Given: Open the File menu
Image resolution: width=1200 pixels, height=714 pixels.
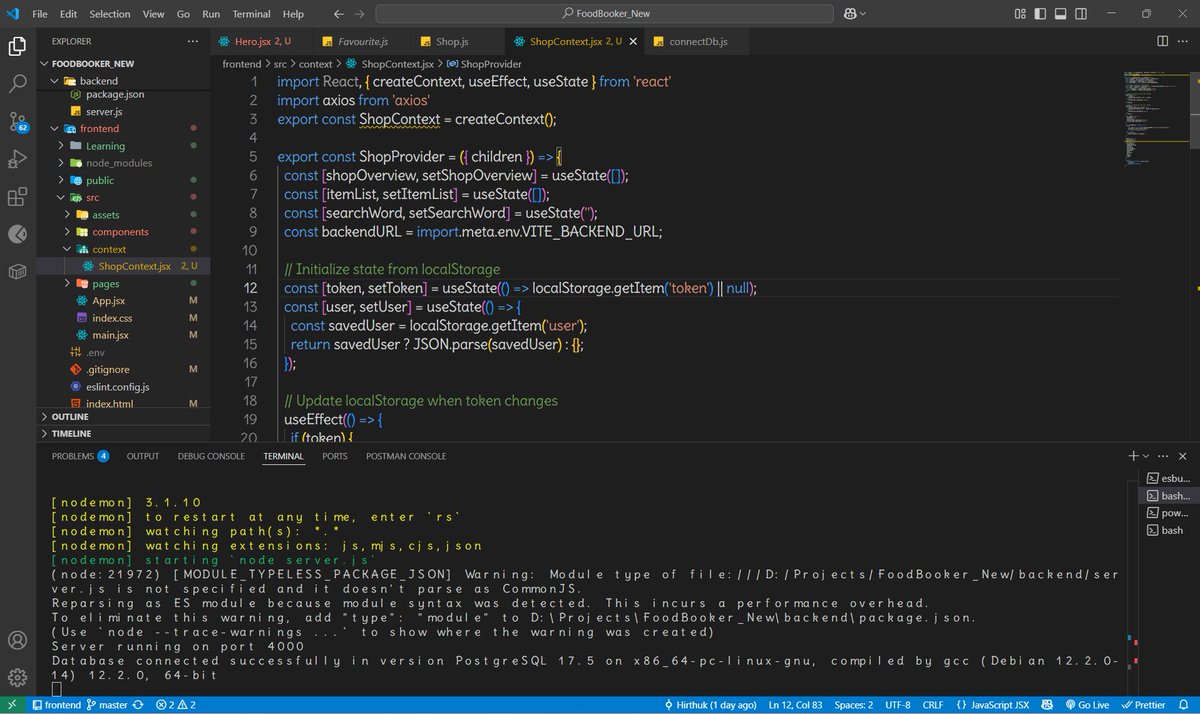Looking at the screenshot, I should click(x=39, y=14).
